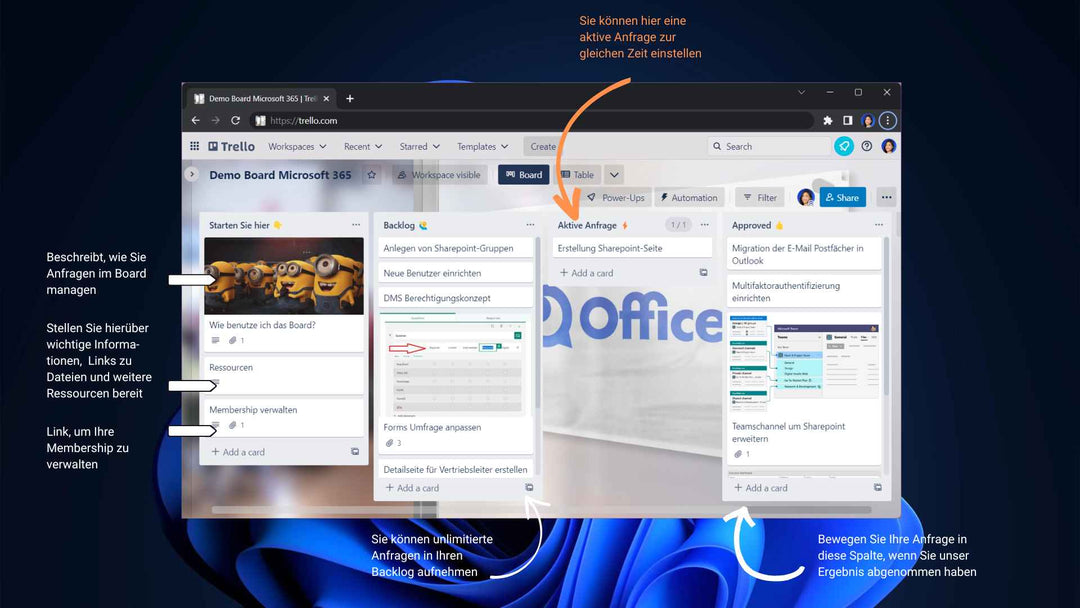Open the help question mark icon

(x=867, y=146)
